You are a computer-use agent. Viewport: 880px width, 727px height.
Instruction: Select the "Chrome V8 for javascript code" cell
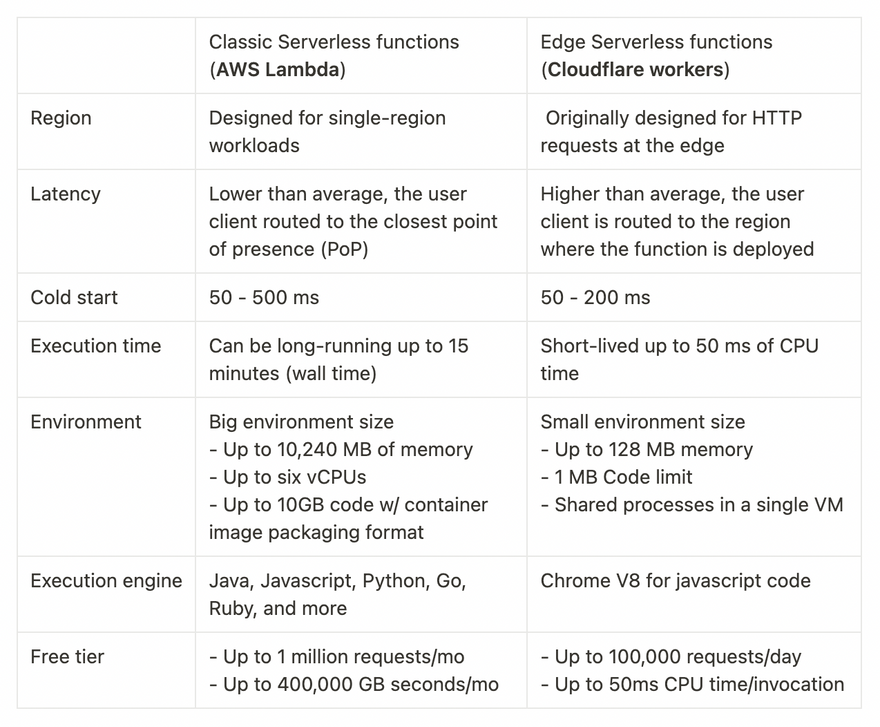pyautogui.click(x=675, y=581)
